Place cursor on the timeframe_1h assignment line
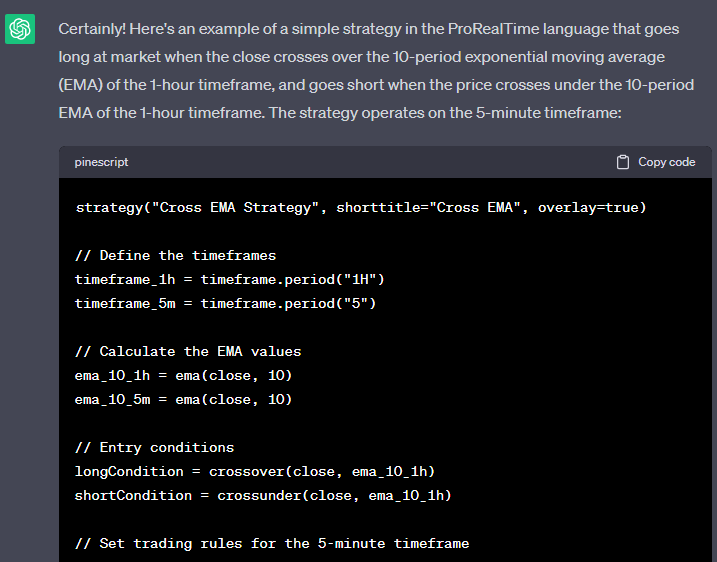Image resolution: width=717 pixels, height=562 pixels. [x=229, y=279]
